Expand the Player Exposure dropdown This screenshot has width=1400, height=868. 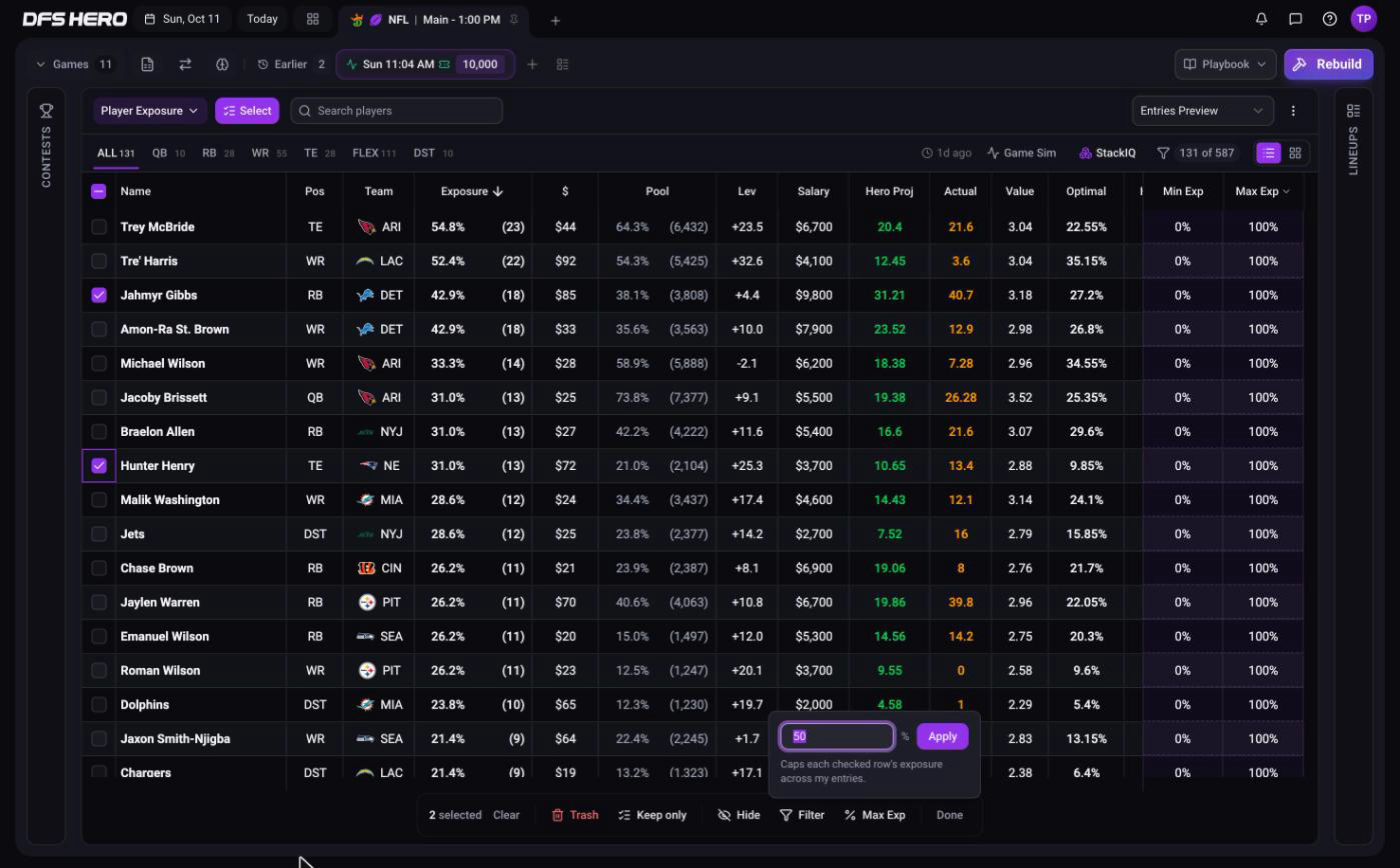[x=150, y=111]
